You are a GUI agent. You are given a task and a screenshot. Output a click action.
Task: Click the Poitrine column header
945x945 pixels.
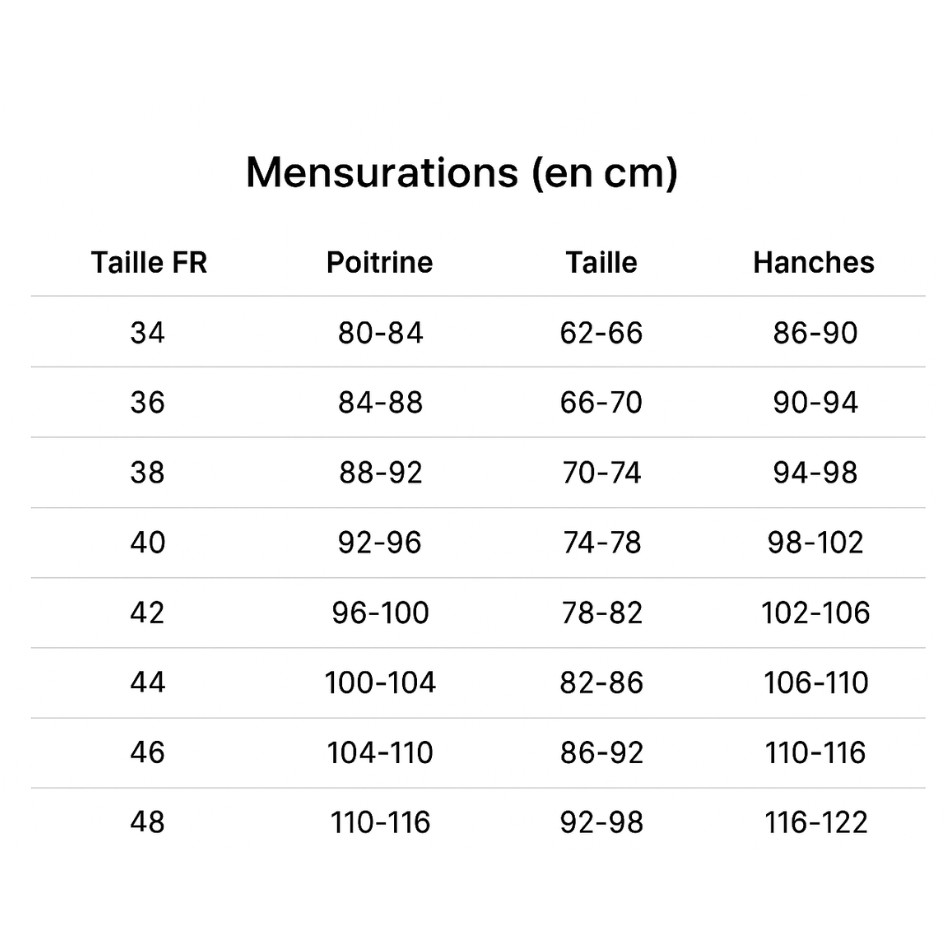[379, 263]
